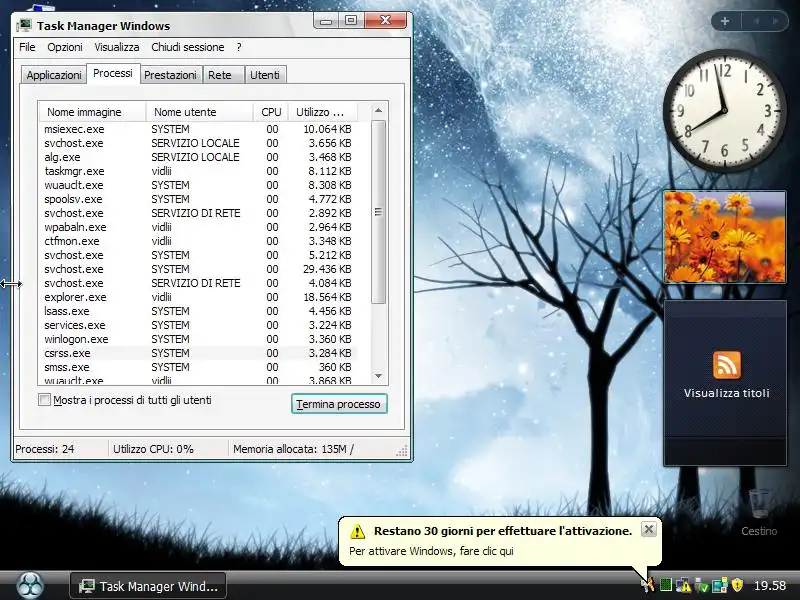Switch to the Applicazioni tab
Image resolution: width=800 pixels, height=600 pixels.
point(54,75)
